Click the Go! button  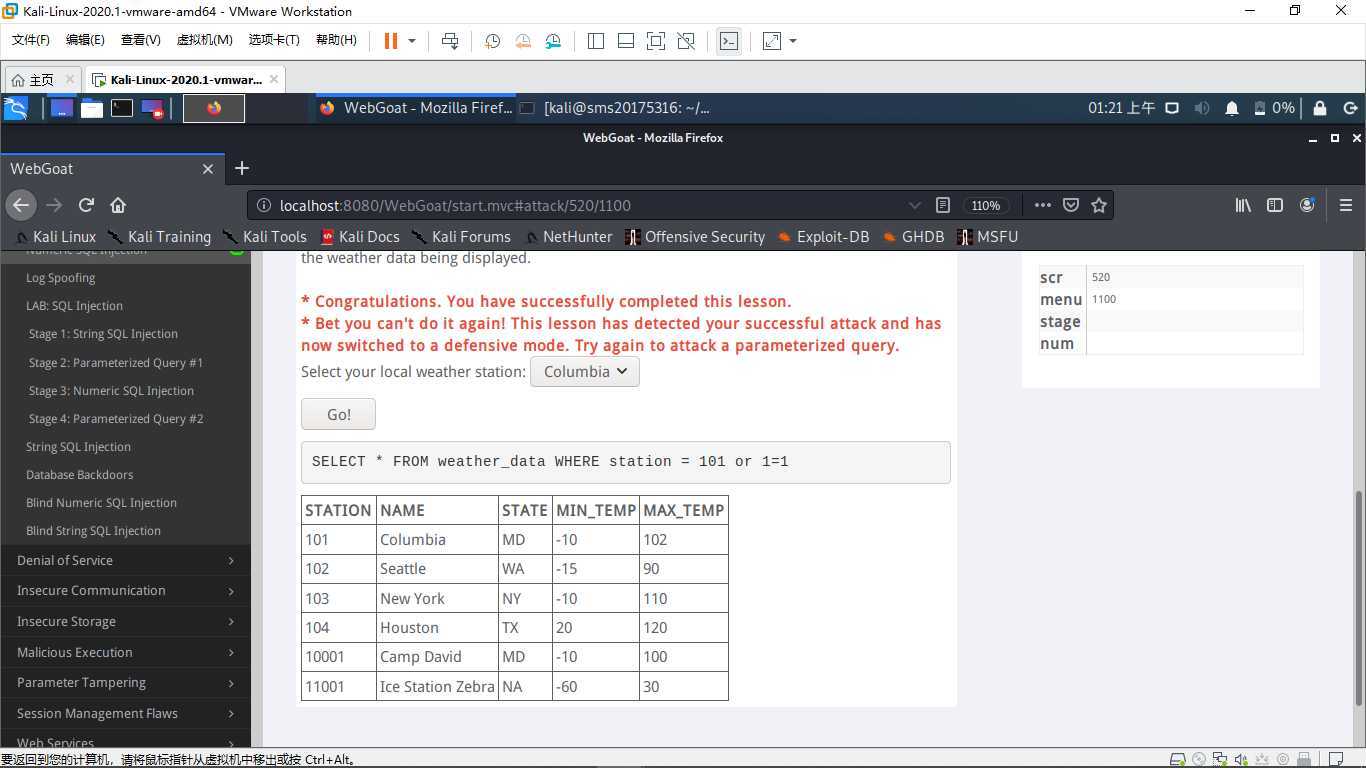pos(338,414)
